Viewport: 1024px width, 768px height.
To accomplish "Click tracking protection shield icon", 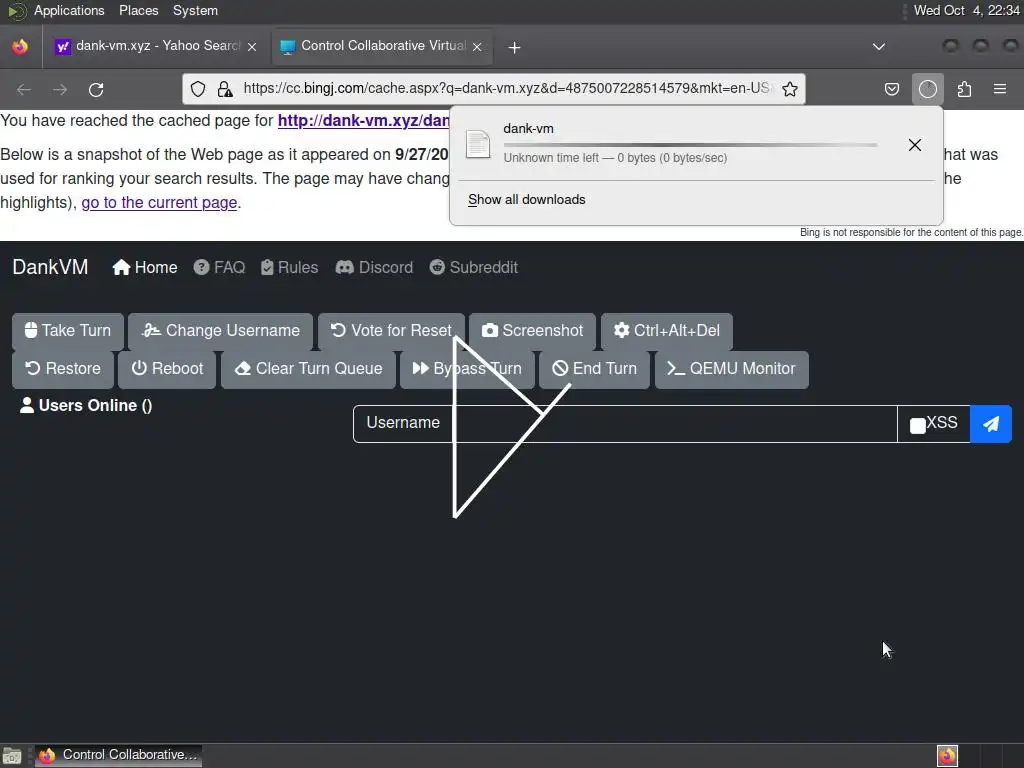I will click(198, 89).
